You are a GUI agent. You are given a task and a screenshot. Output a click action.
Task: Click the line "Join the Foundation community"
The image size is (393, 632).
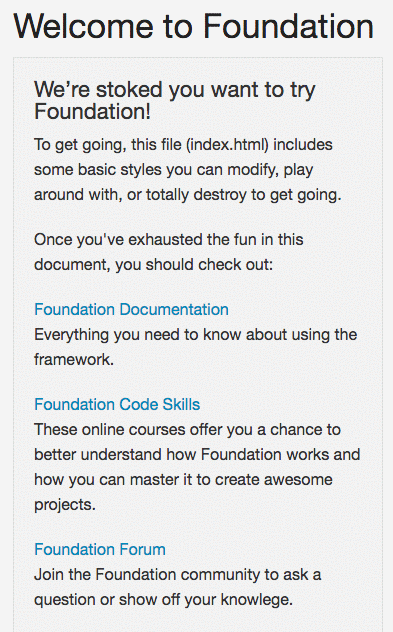click(178, 575)
